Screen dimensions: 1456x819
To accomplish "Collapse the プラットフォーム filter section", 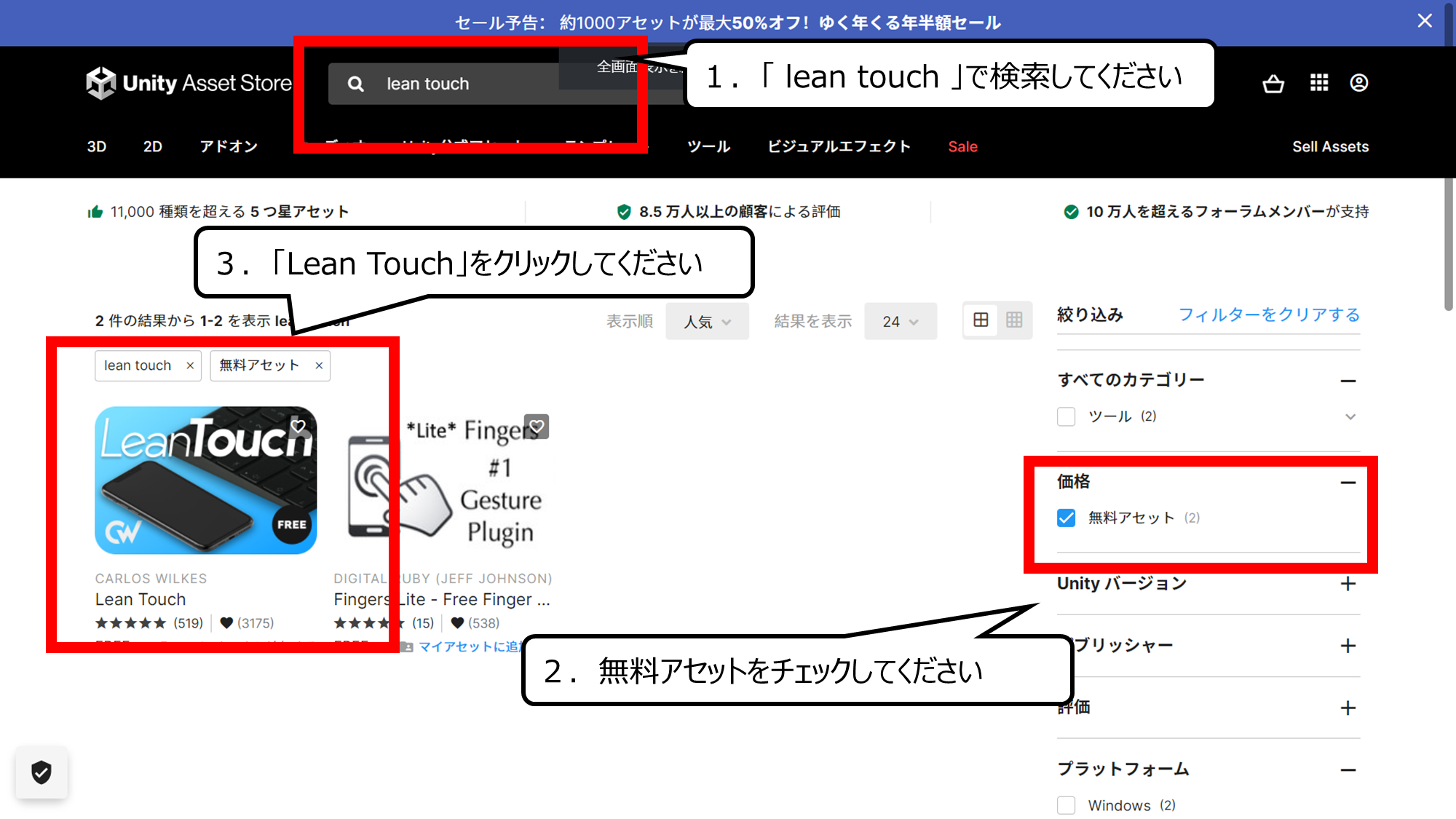I will (1348, 769).
